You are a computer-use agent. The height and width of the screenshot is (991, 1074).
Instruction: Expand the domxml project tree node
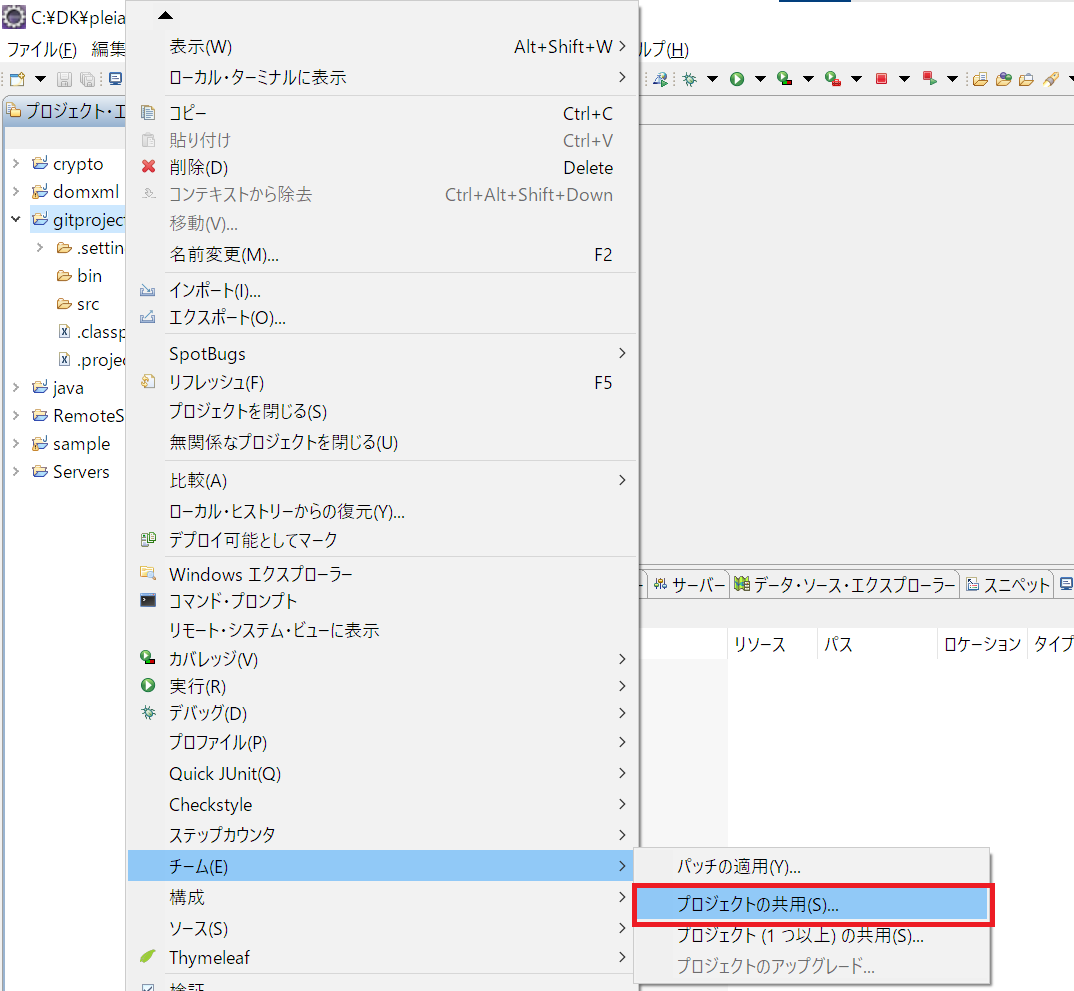coord(16,192)
